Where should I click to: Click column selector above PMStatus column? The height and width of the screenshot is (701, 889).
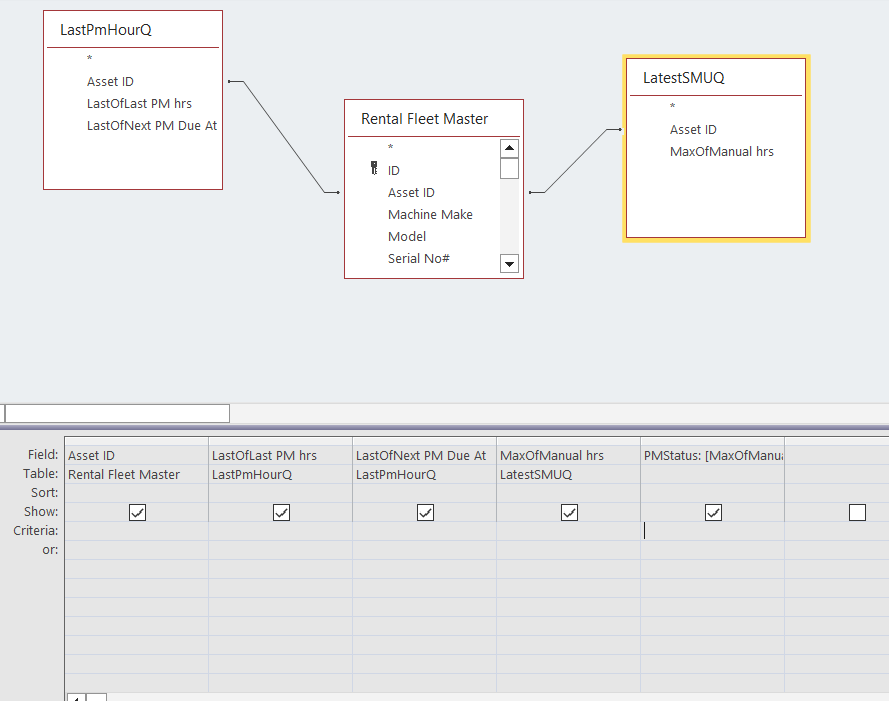713,441
